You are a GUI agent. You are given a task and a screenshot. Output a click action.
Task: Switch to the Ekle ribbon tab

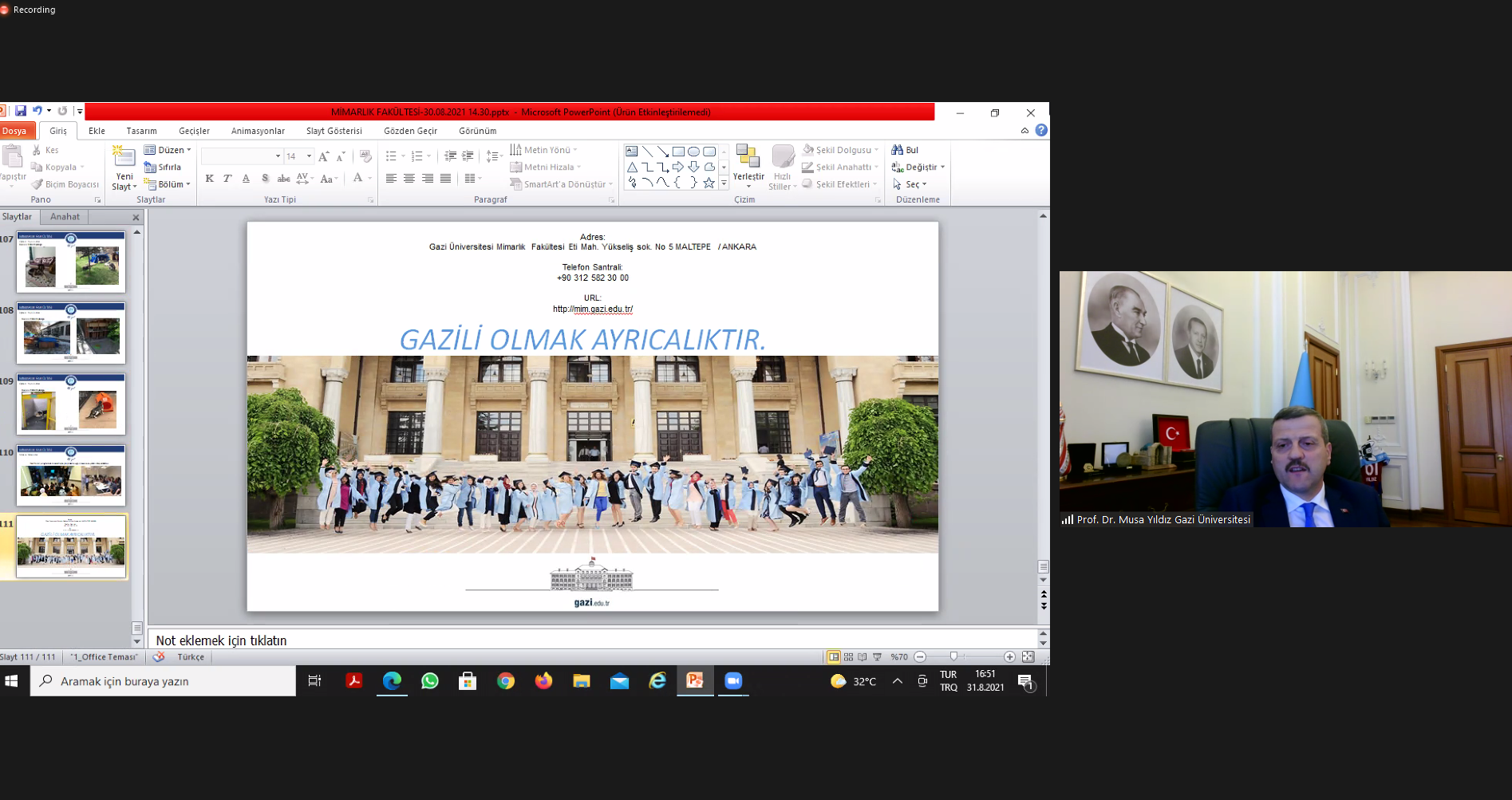97,131
